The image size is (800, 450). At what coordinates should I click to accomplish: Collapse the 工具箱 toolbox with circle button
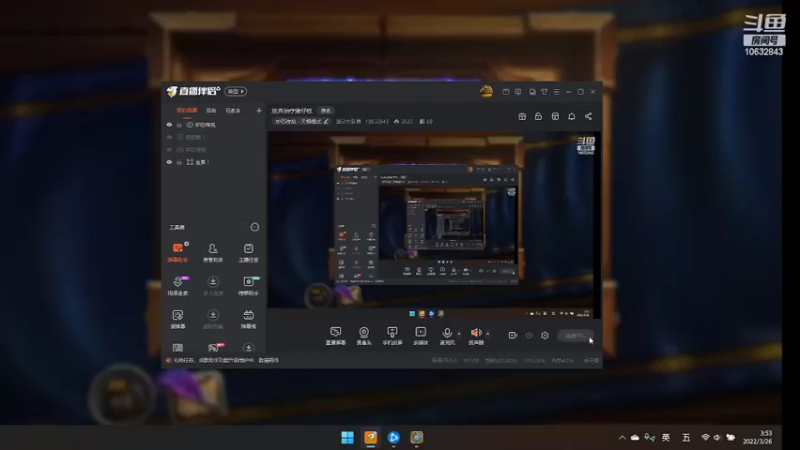[255, 227]
